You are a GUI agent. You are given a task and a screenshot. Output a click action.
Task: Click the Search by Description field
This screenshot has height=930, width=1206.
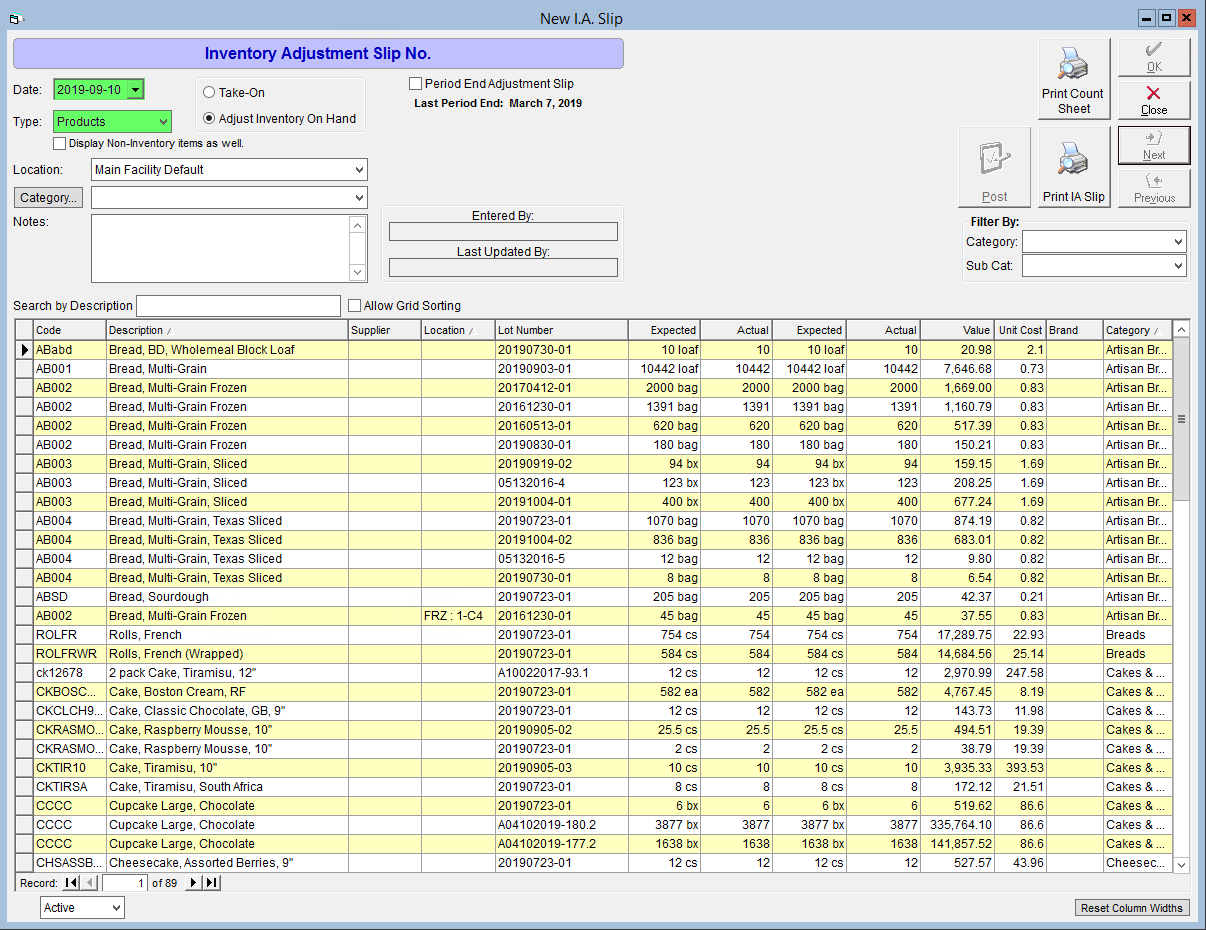point(238,306)
